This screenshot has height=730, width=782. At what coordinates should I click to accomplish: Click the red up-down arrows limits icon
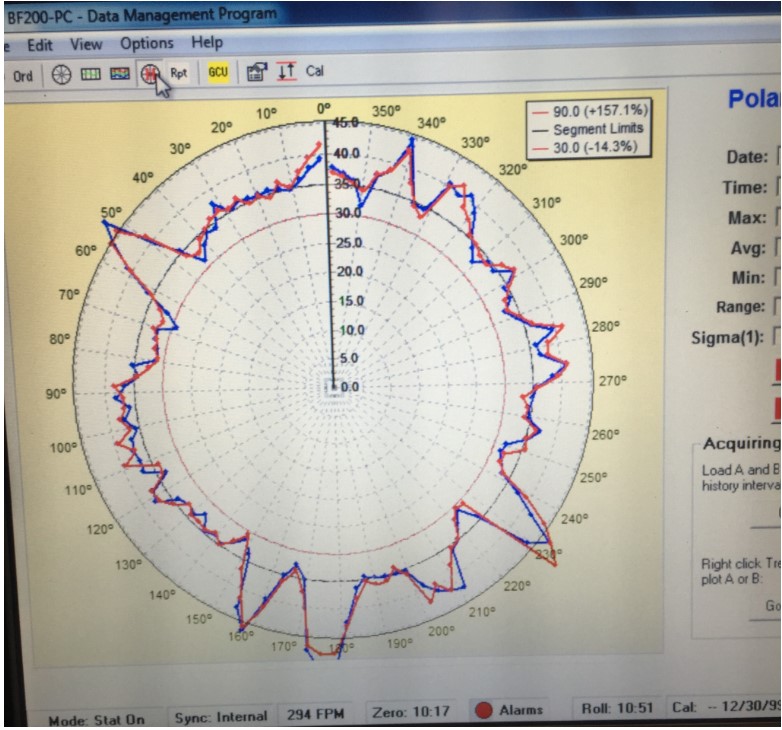285,72
